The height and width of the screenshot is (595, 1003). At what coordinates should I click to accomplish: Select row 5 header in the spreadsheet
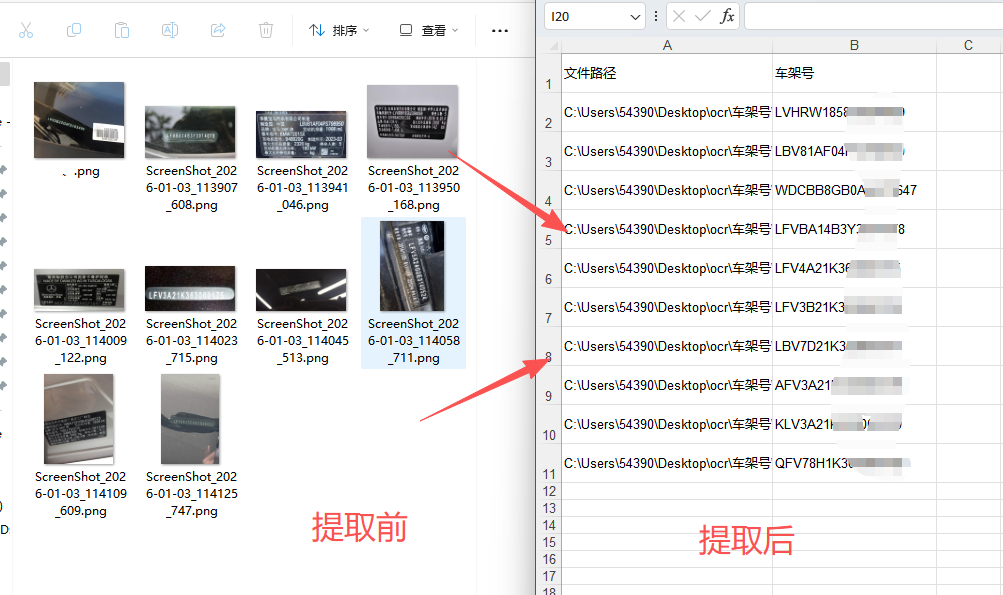click(x=548, y=240)
